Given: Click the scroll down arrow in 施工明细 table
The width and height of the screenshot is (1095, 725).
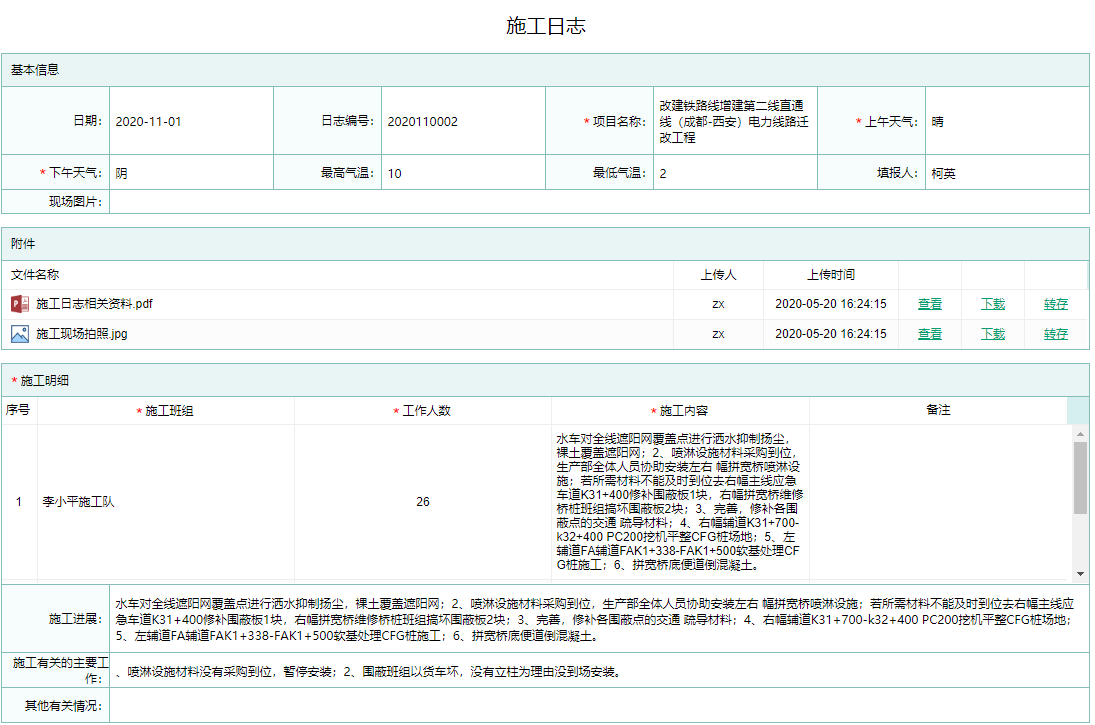Looking at the screenshot, I should 1080,574.
